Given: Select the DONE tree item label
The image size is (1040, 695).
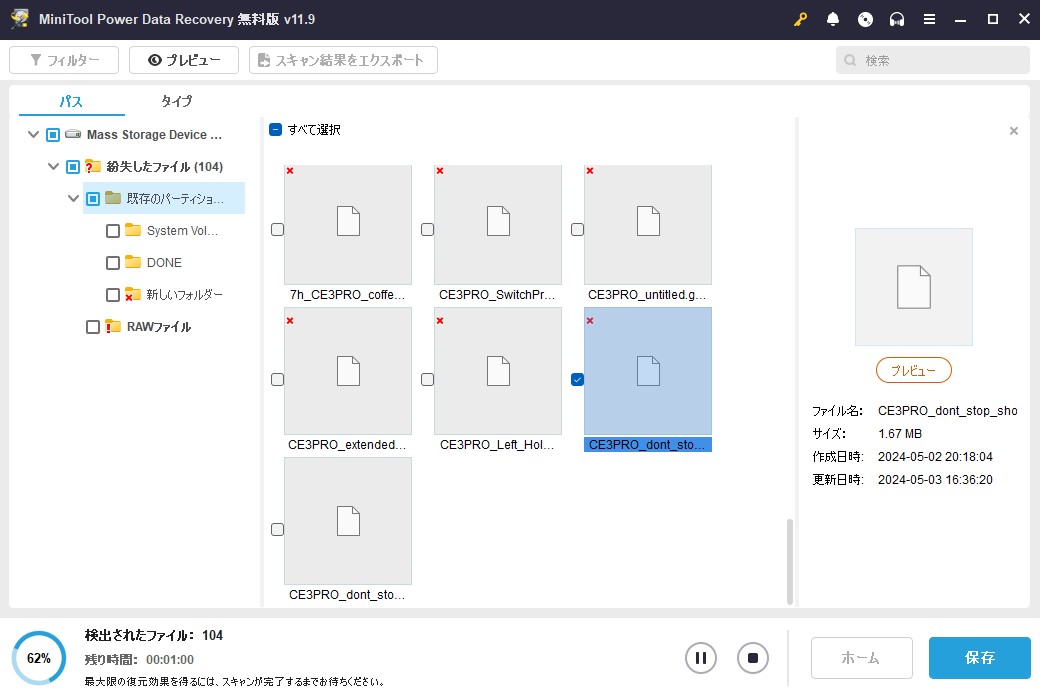Looking at the screenshot, I should [164, 263].
